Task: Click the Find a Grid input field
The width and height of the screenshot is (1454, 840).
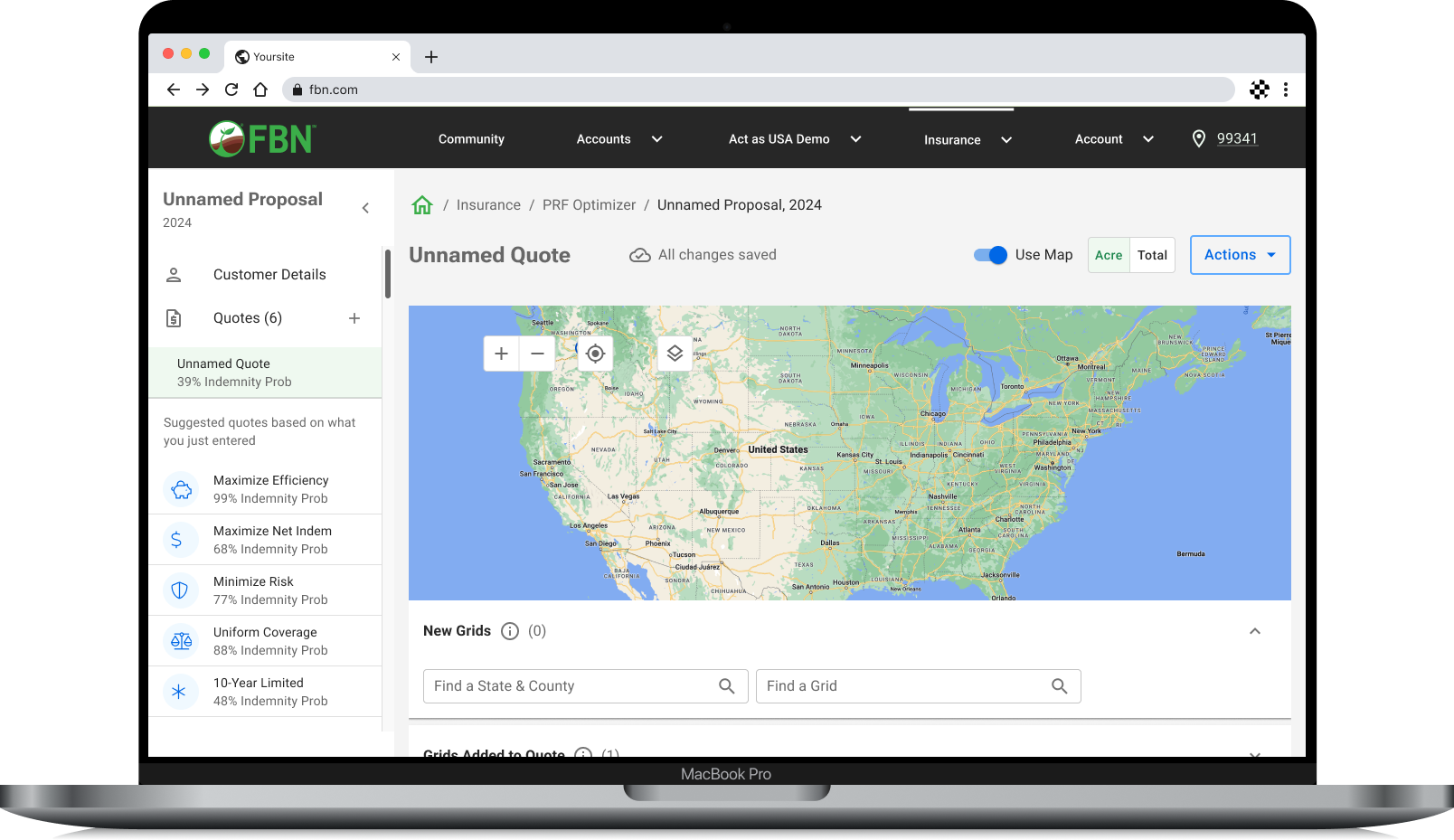Action: (918, 686)
